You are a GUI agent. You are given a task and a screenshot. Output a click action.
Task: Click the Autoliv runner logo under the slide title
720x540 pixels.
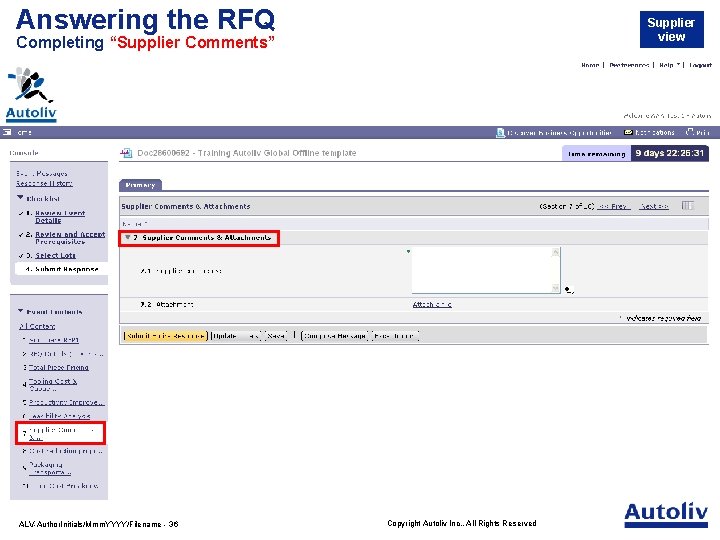coord(31,95)
